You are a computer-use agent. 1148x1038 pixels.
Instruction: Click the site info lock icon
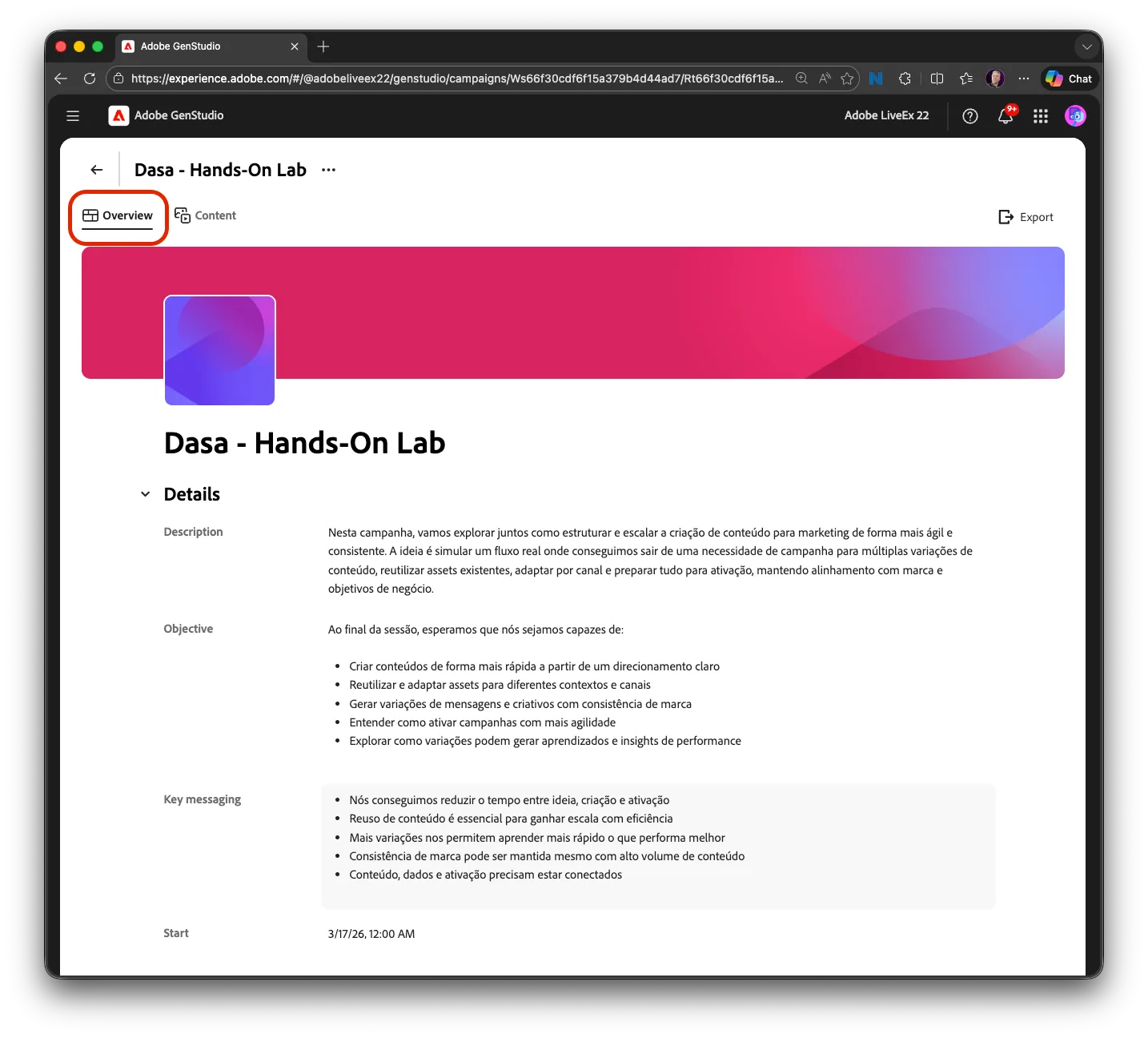tap(118, 78)
